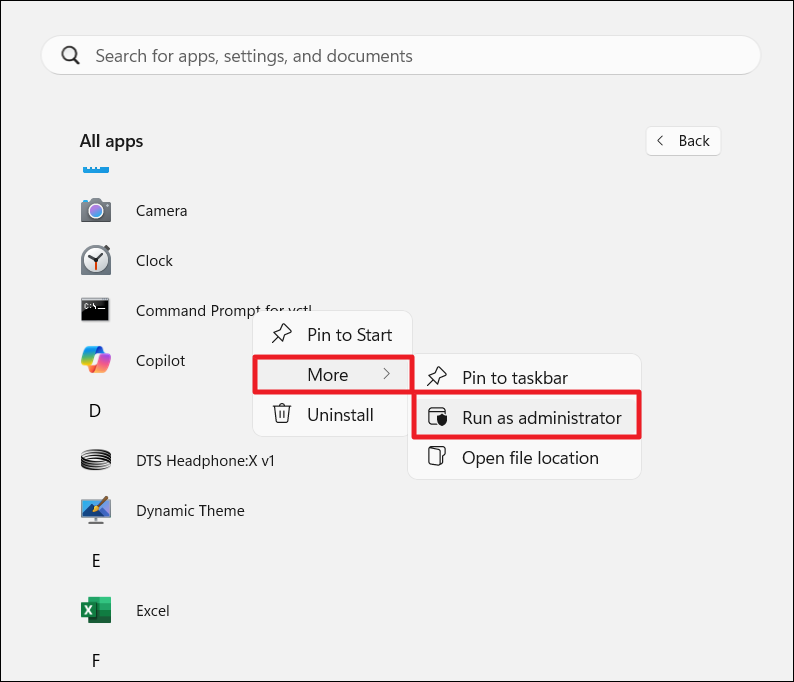
Task: Choose Run as administrator
Action: pyautogui.click(x=541, y=418)
